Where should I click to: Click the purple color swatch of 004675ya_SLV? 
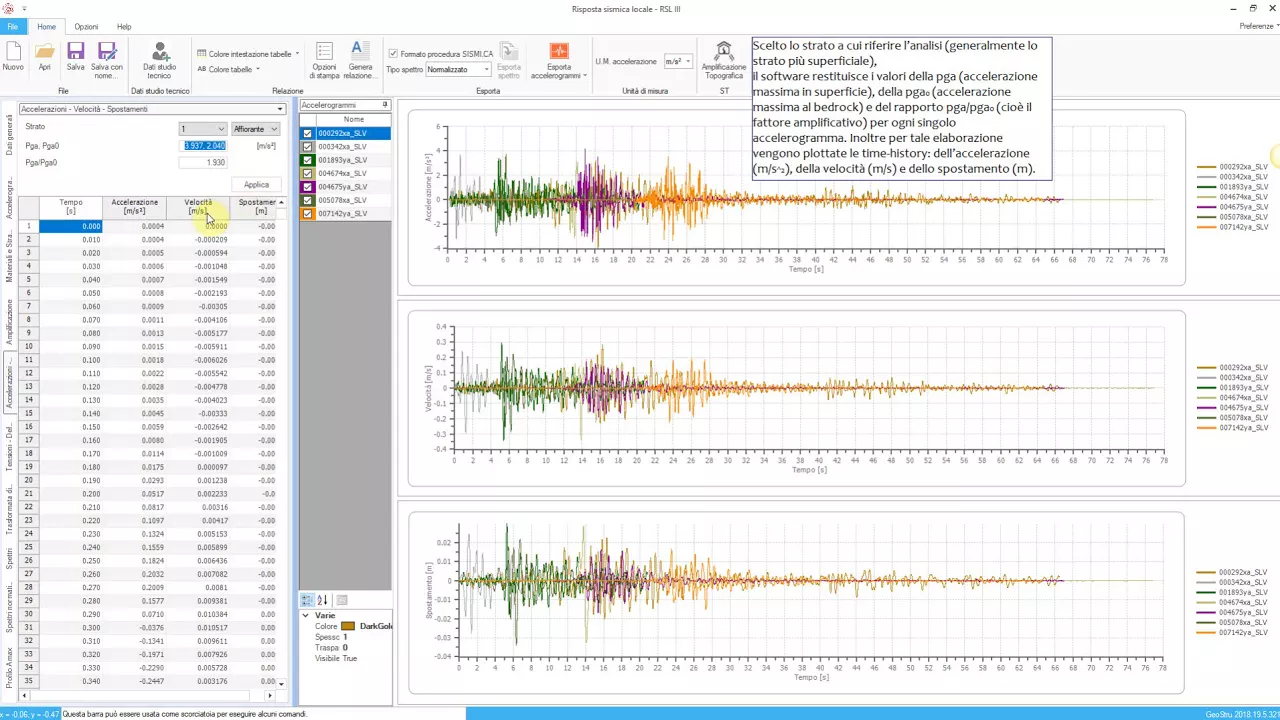pyautogui.click(x=308, y=187)
